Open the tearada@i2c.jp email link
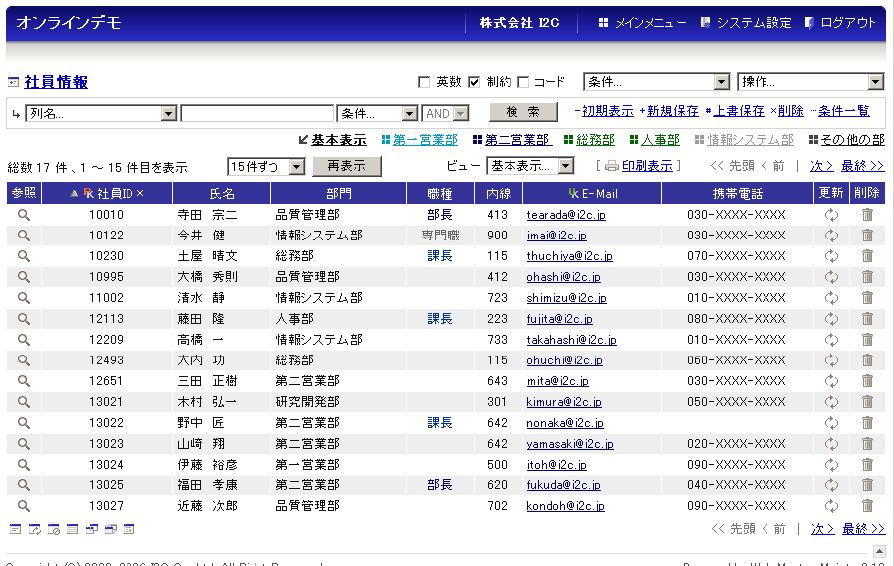Viewport: 894px width, 566px height. pyautogui.click(x=565, y=215)
